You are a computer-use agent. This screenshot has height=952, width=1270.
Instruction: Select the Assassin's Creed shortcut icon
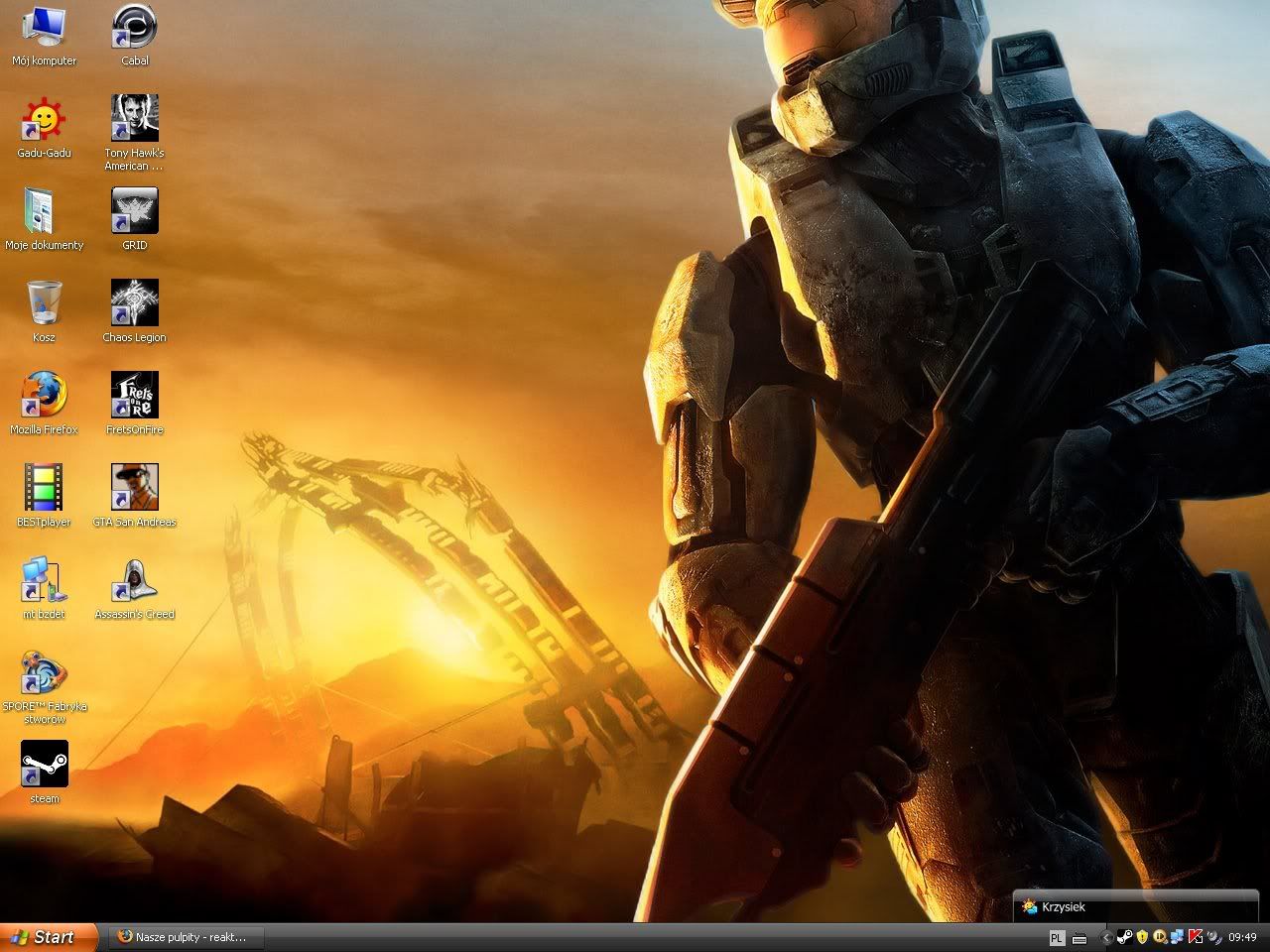pyautogui.click(x=135, y=589)
